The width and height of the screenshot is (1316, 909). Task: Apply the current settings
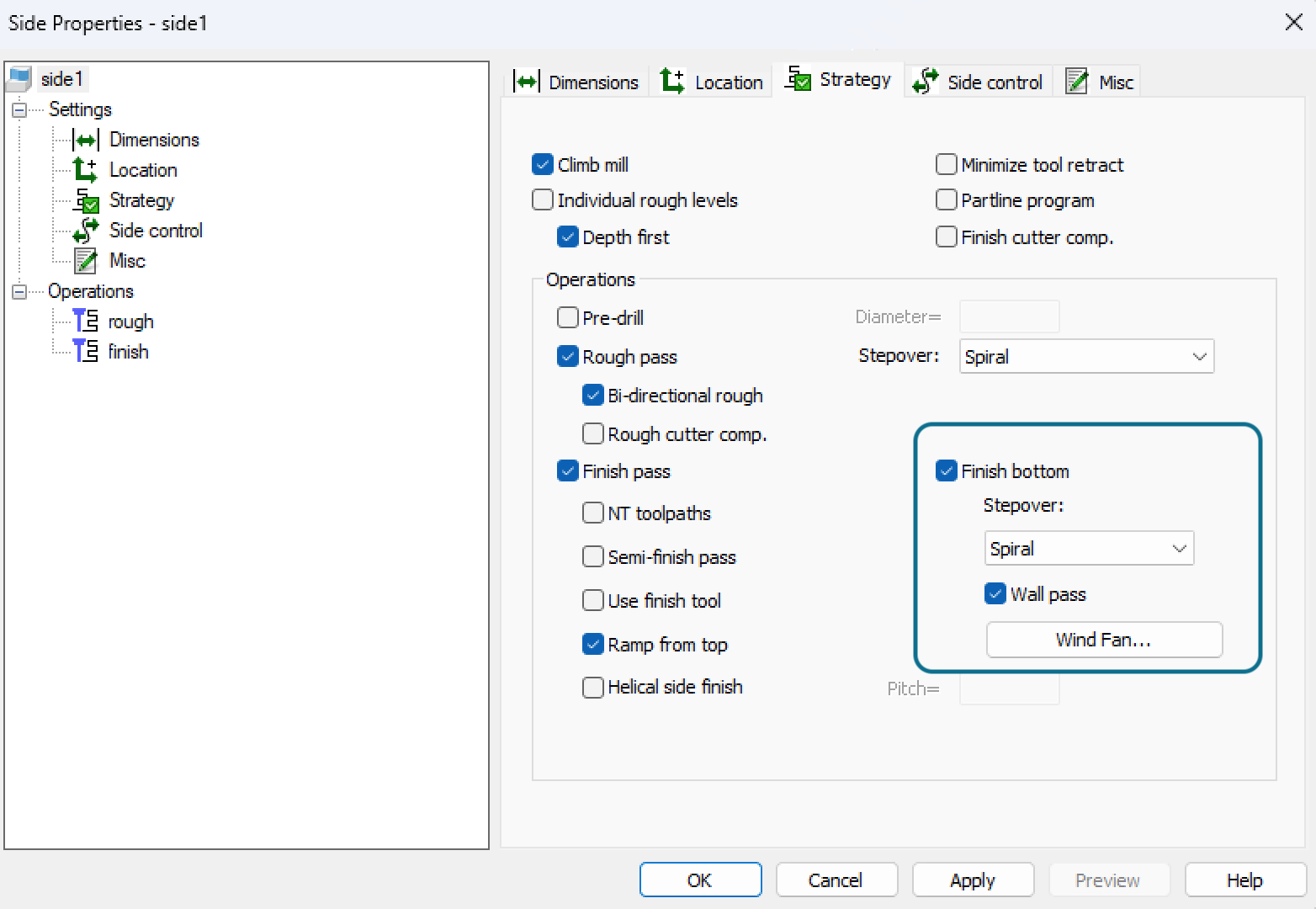coord(973,880)
